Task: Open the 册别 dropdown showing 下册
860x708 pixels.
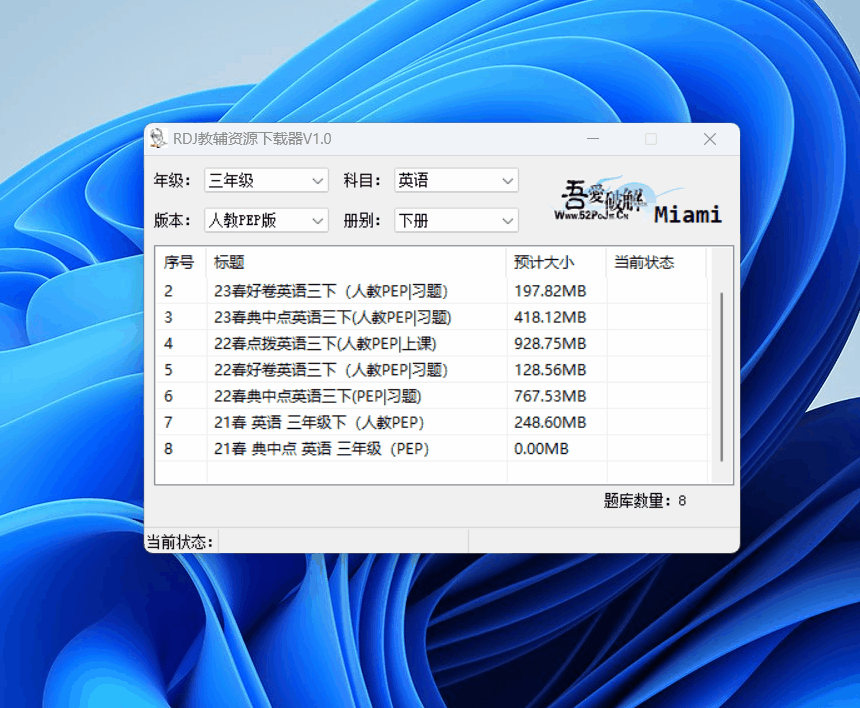Action: click(x=456, y=220)
